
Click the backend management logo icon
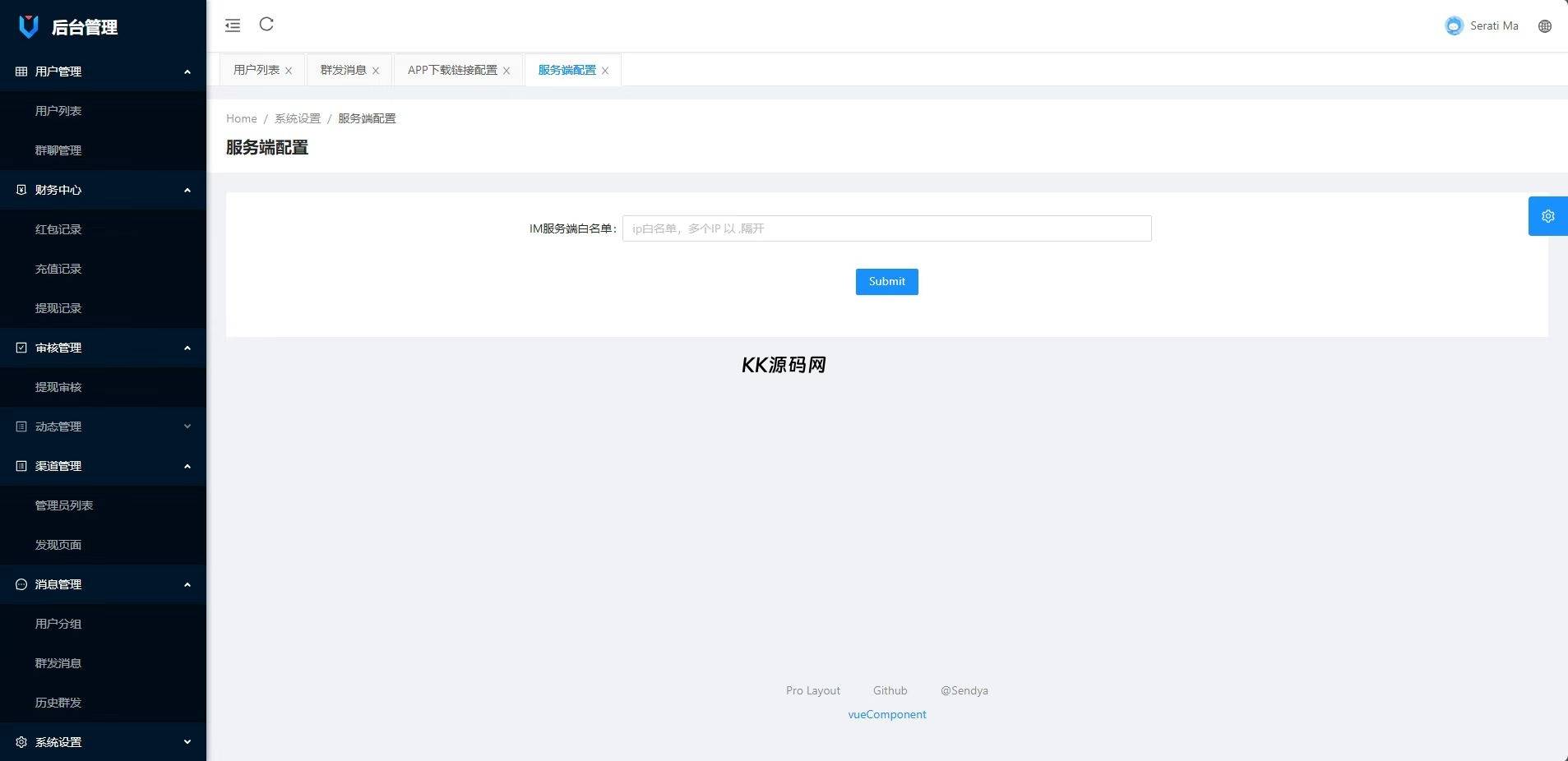(29, 26)
